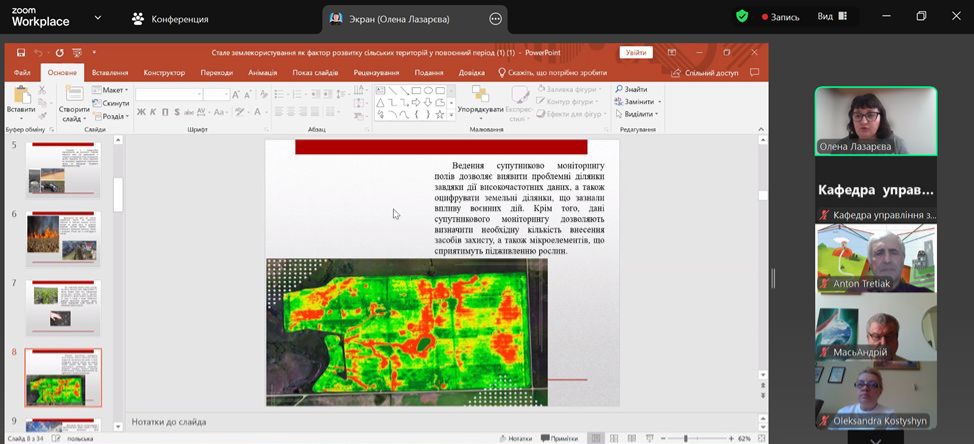Click Zoom screen share more options icon
This screenshot has width=974, height=444.
coord(495,19)
